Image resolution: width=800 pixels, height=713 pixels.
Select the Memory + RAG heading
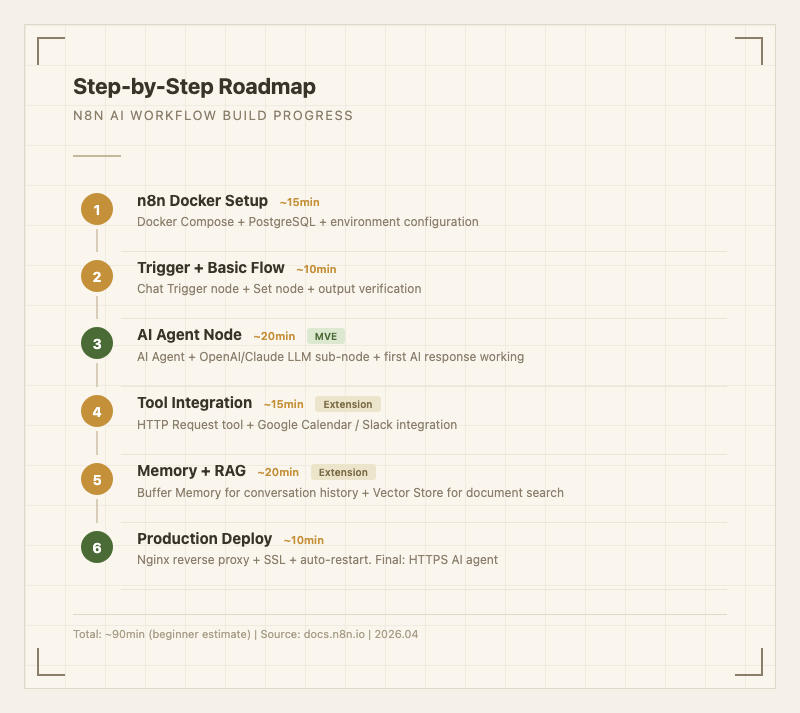191,471
